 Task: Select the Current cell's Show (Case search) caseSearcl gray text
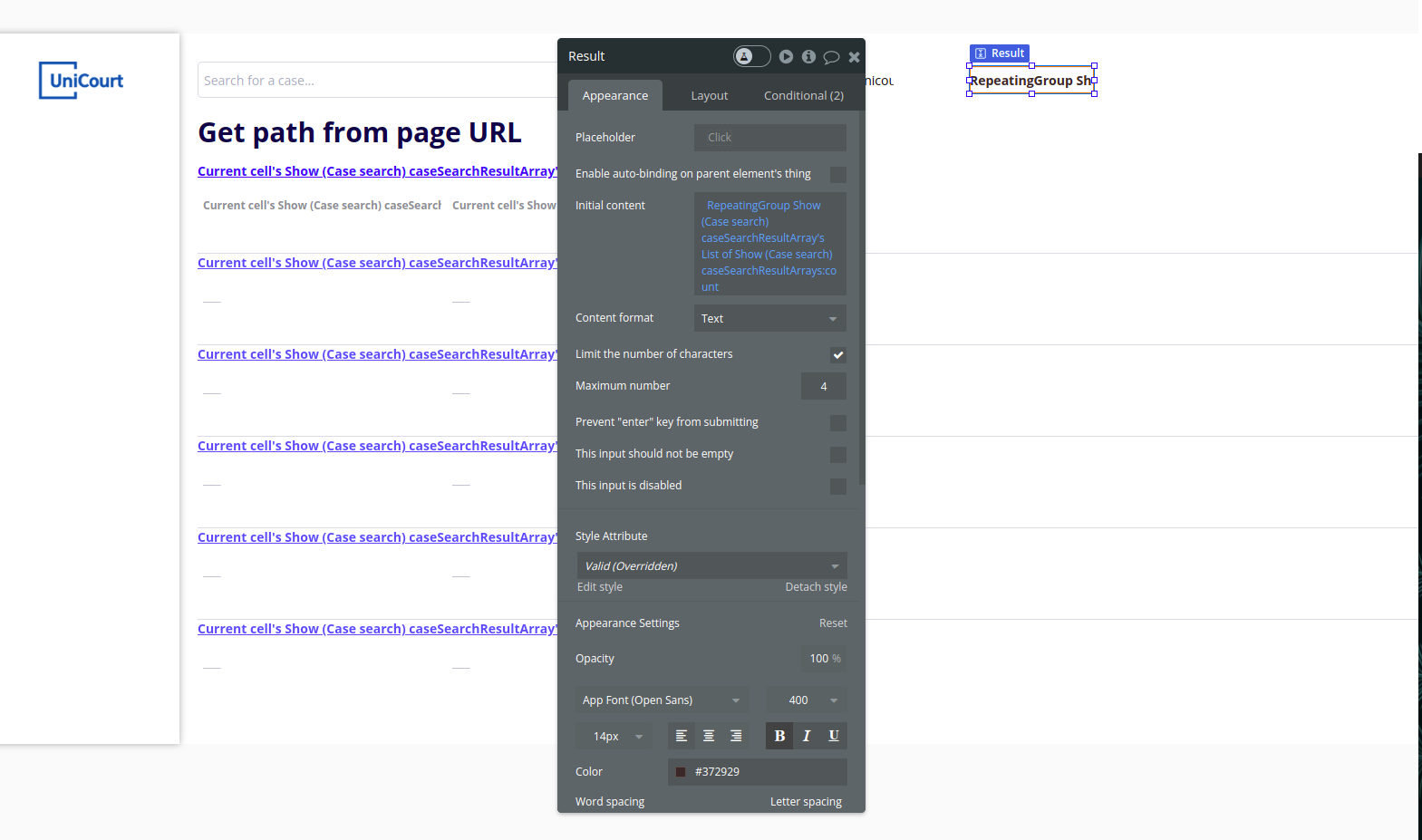point(322,206)
